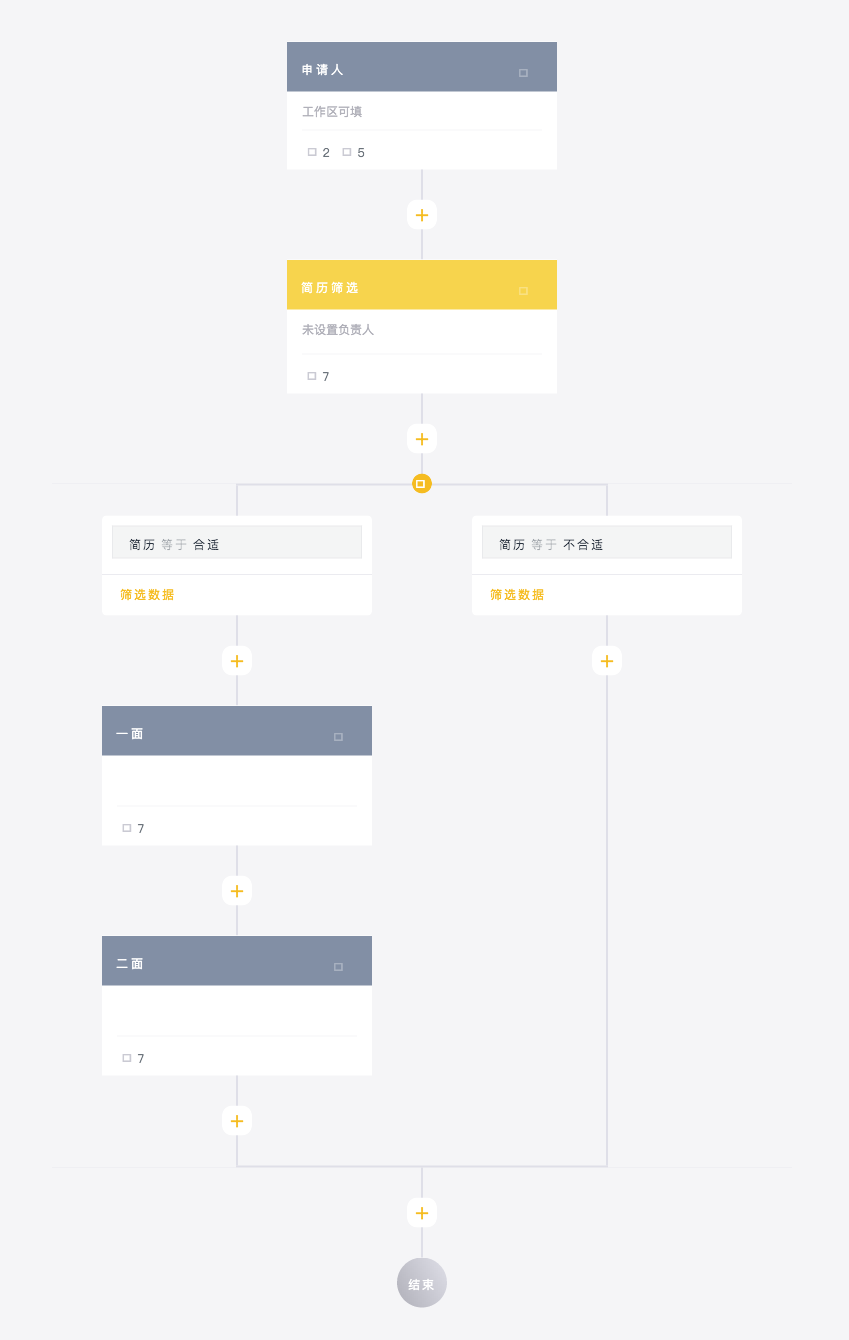The width and height of the screenshot is (849, 1340).
Task: Select the 简历 等于 合适 condition field
Action: [237, 543]
